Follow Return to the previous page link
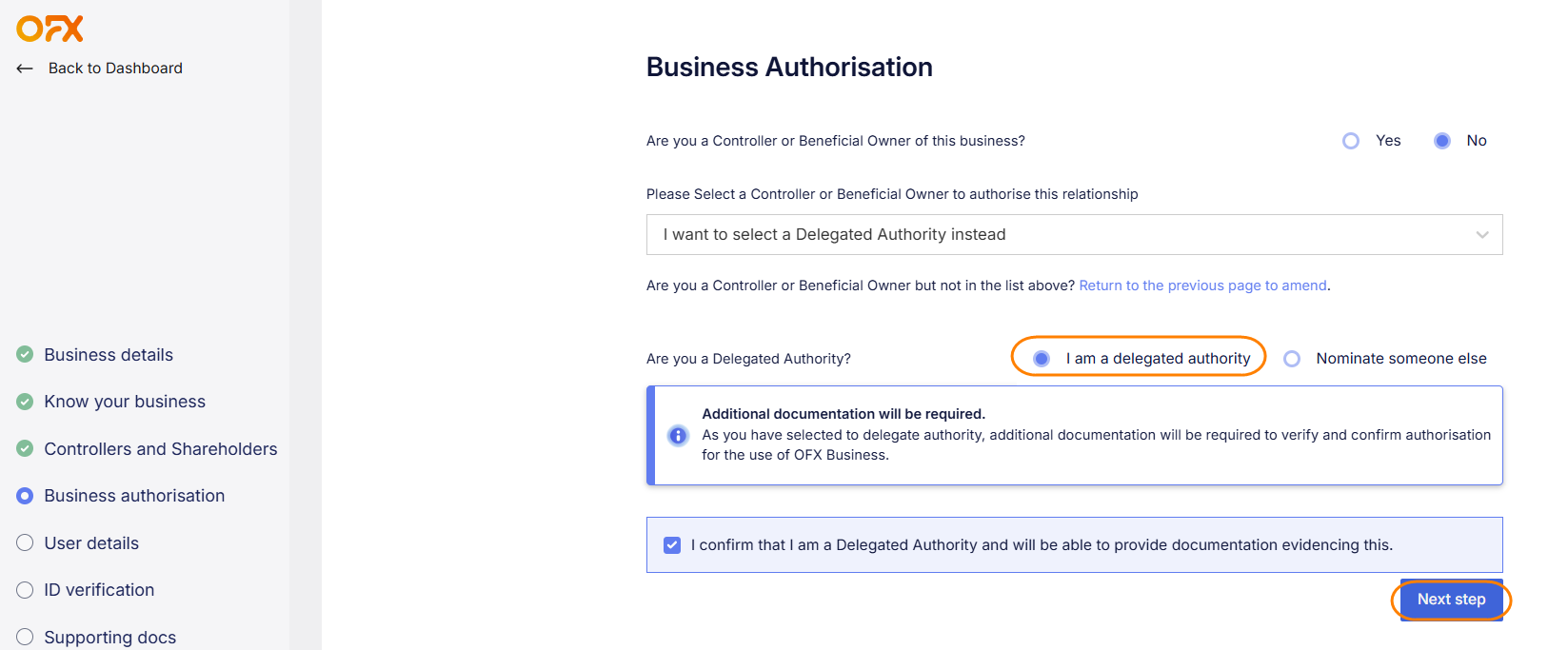The height and width of the screenshot is (650, 1568). (x=1202, y=286)
